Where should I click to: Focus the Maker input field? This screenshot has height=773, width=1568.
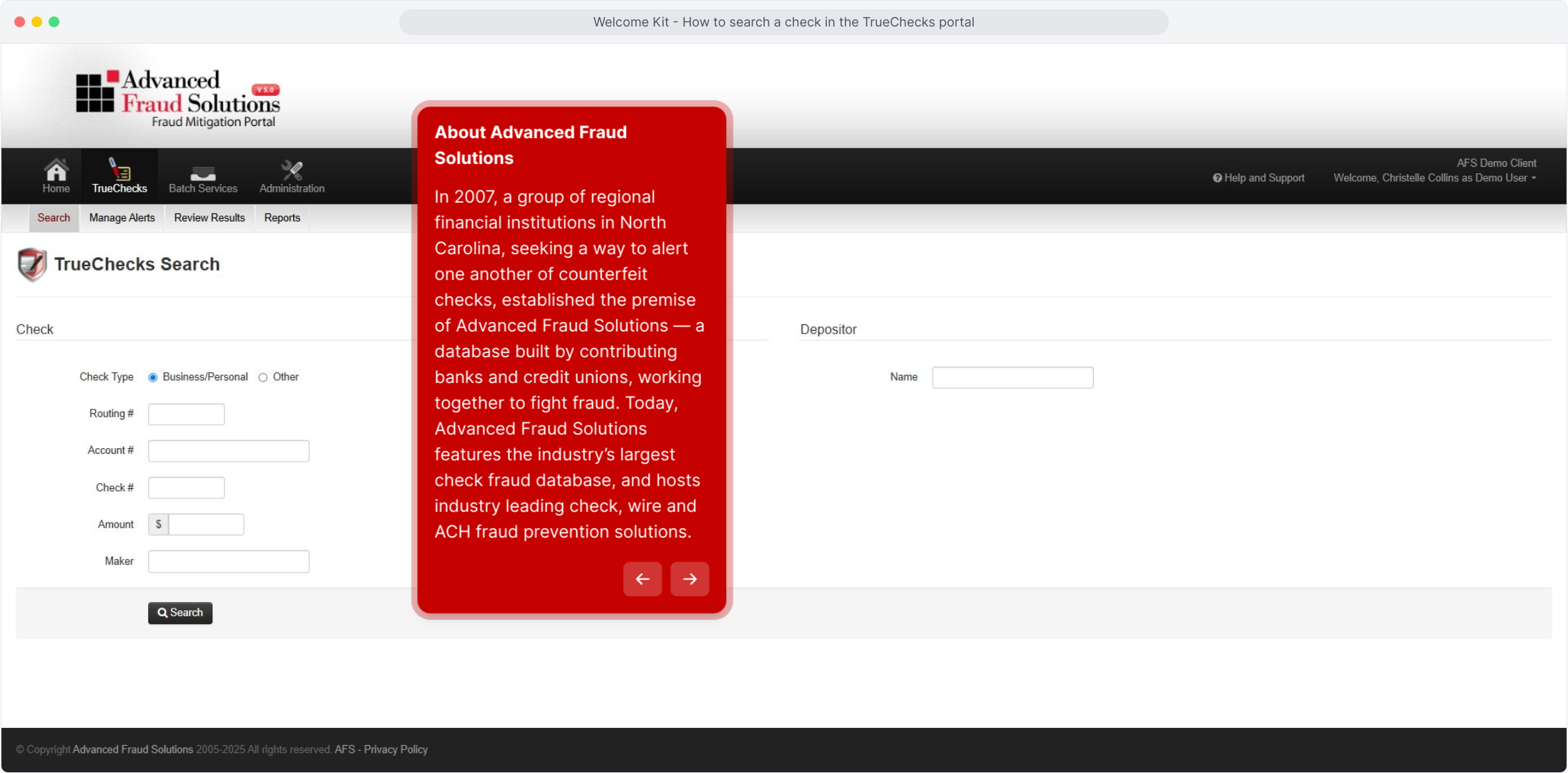pyautogui.click(x=229, y=562)
